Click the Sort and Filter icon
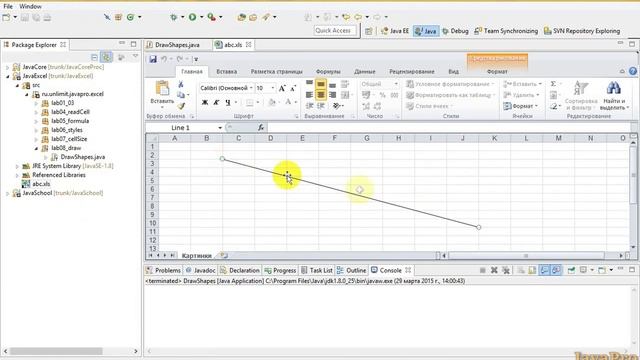The width and height of the screenshot is (640, 360). [x=581, y=88]
